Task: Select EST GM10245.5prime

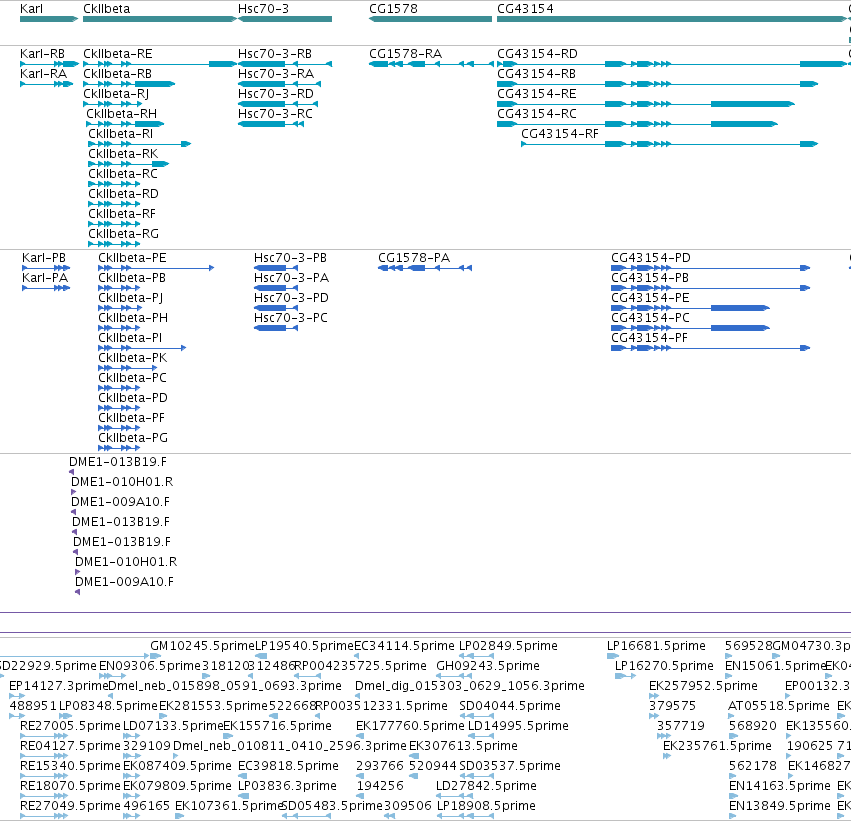Action: pos(202,646)
